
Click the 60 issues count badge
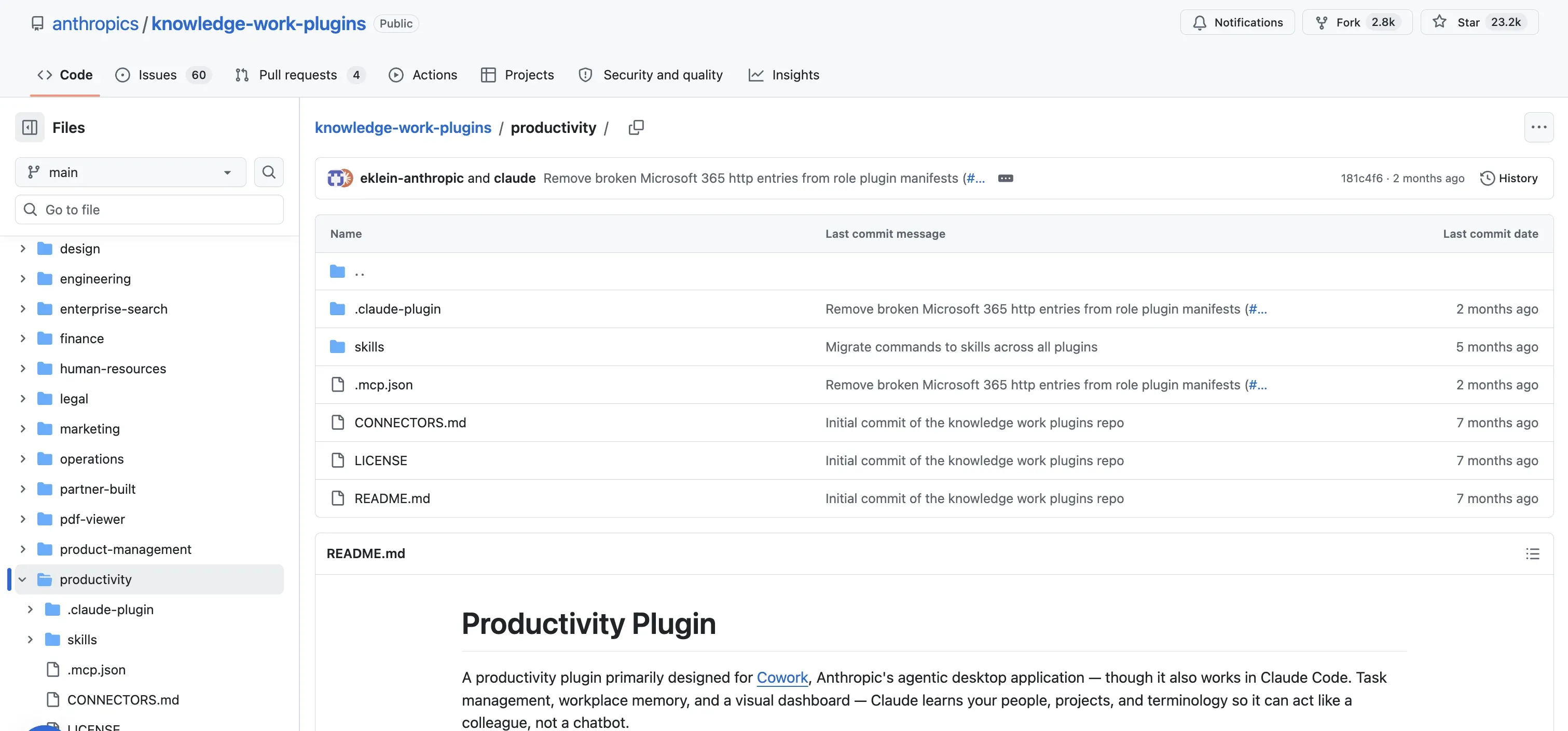click(198, 75)
